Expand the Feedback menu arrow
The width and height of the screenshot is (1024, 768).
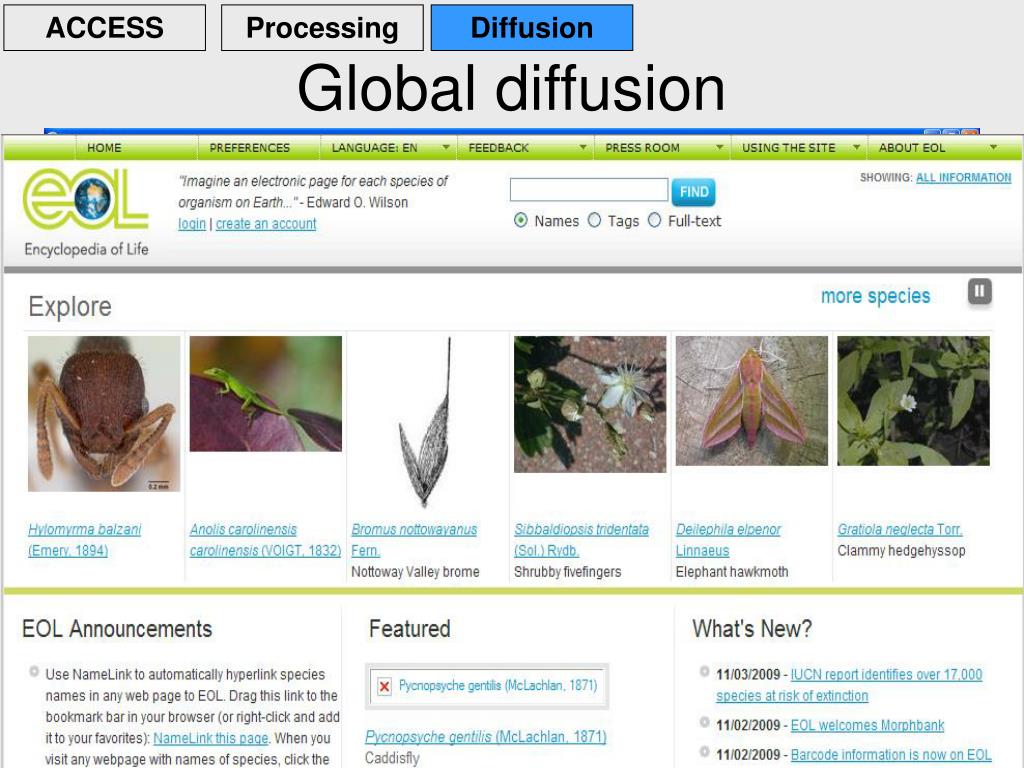583,148
